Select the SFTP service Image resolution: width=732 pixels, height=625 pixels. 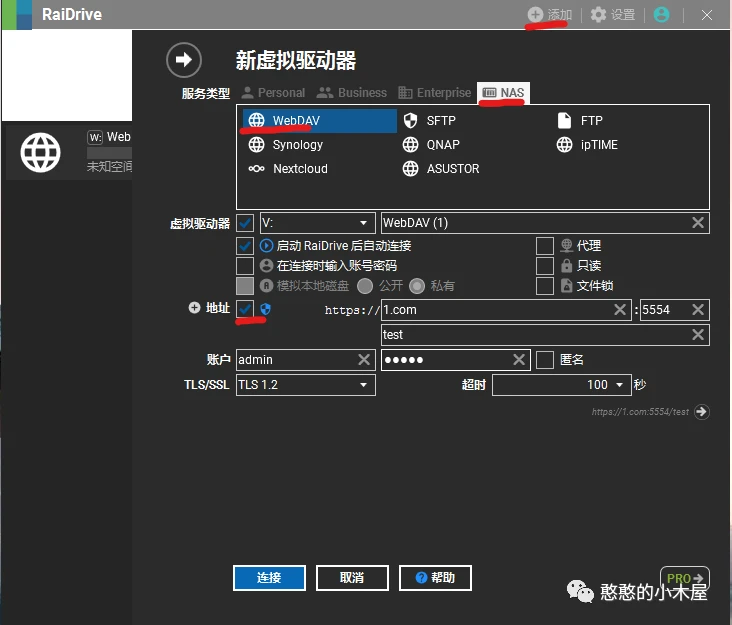pyautogui.click(x=429, y=120)
